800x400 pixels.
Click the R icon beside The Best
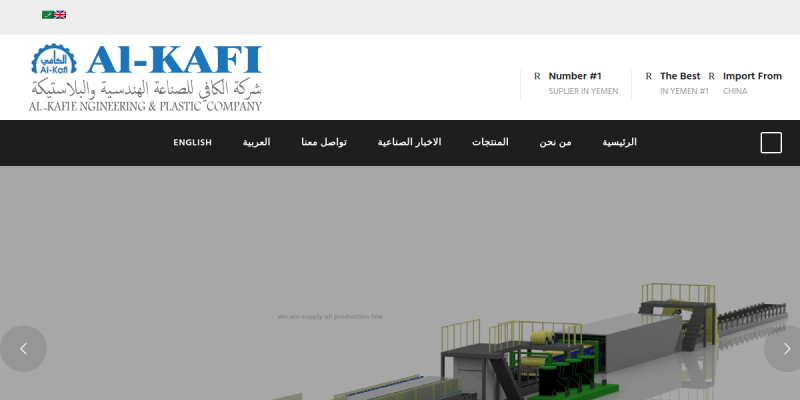pyautogui.click(x=648, y=76)
